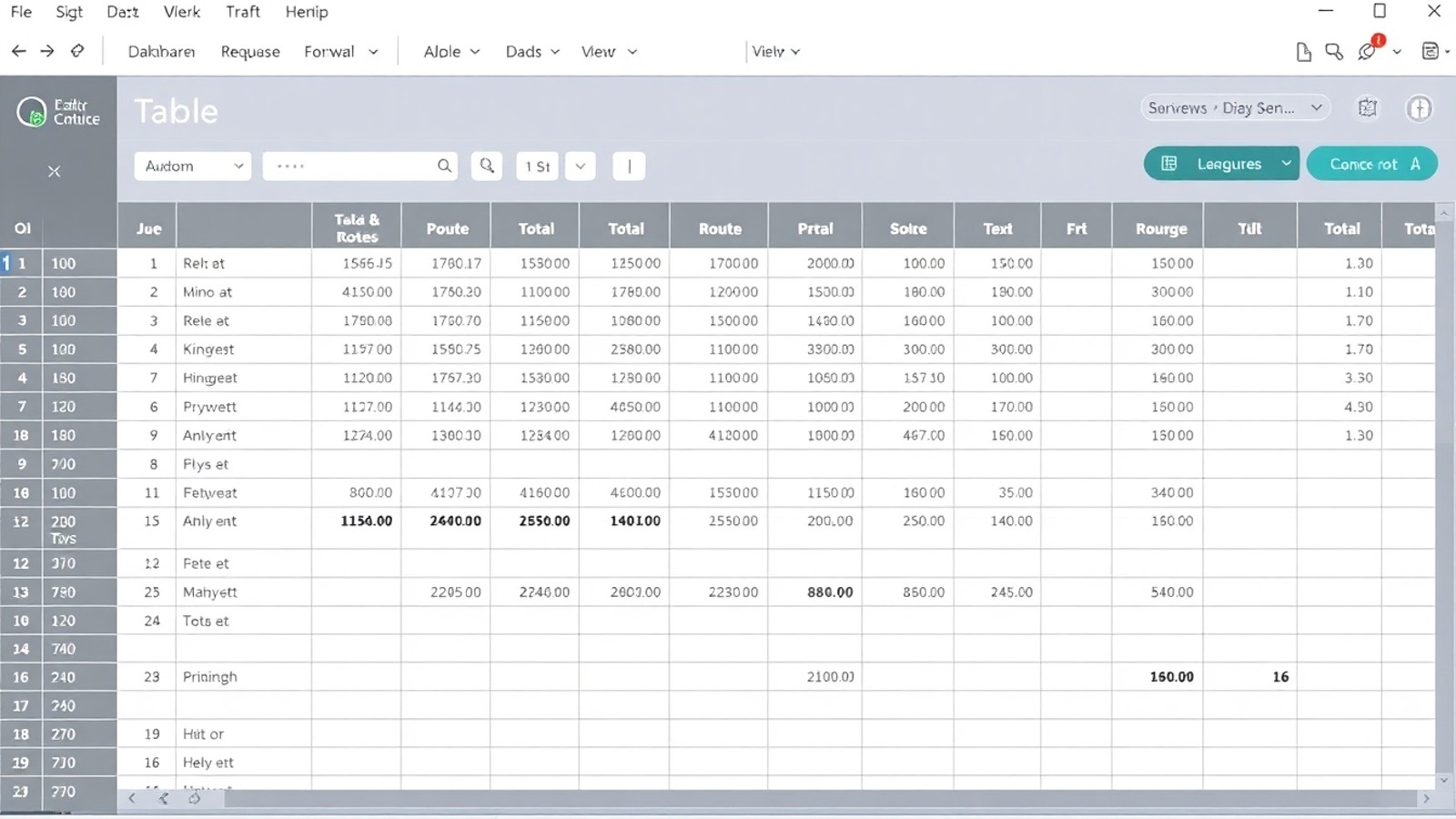Open the Sigt menu
Viewport: 1456px width, 819px height.
[69, 12]
